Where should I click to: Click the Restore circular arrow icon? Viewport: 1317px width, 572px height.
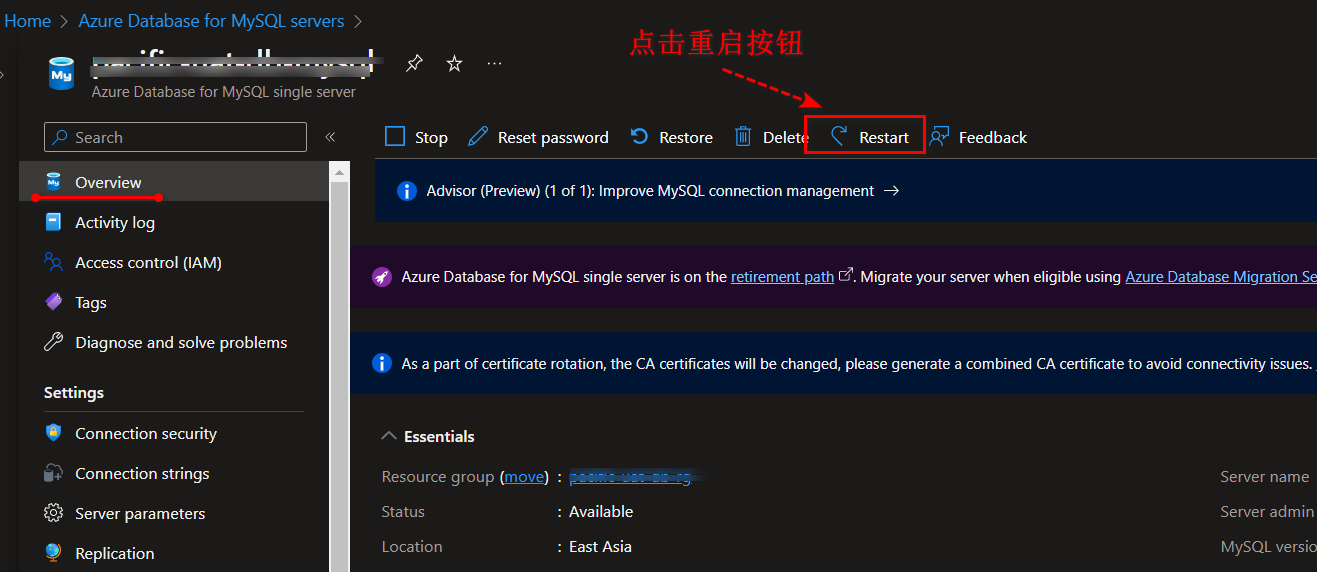point(640,137)
